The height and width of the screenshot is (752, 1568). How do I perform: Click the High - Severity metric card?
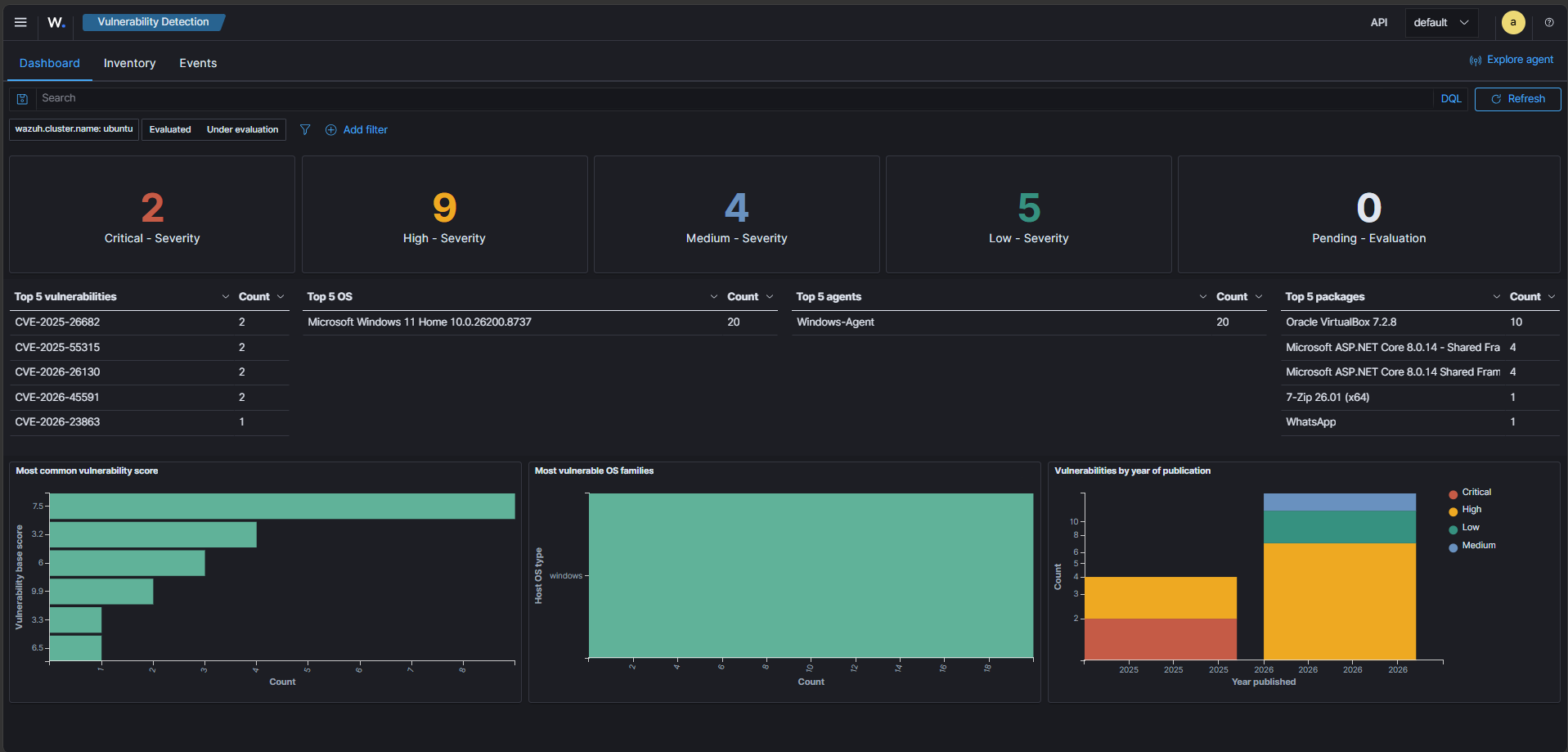[x=445, y=214]
